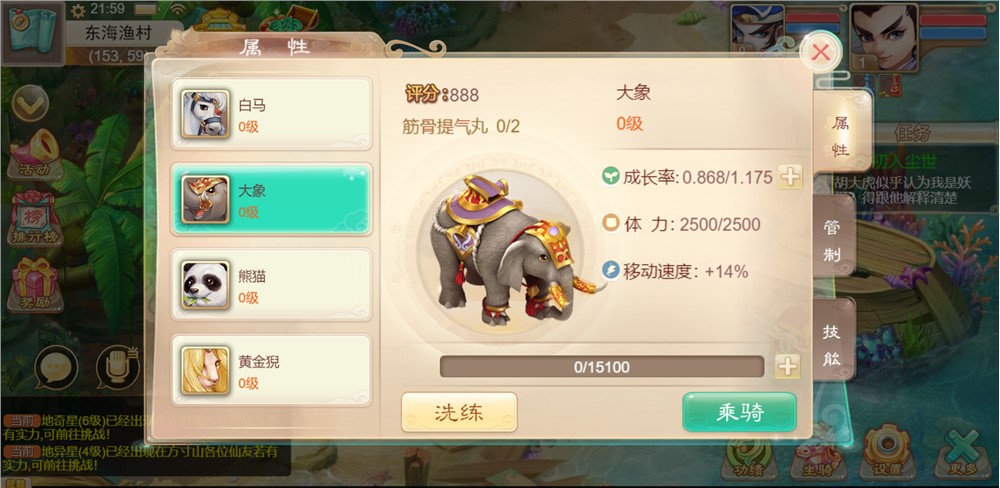This screenshot has width=1000, height=488.
Task: Switch to the 技能 tab
Action: pos(834,345)
